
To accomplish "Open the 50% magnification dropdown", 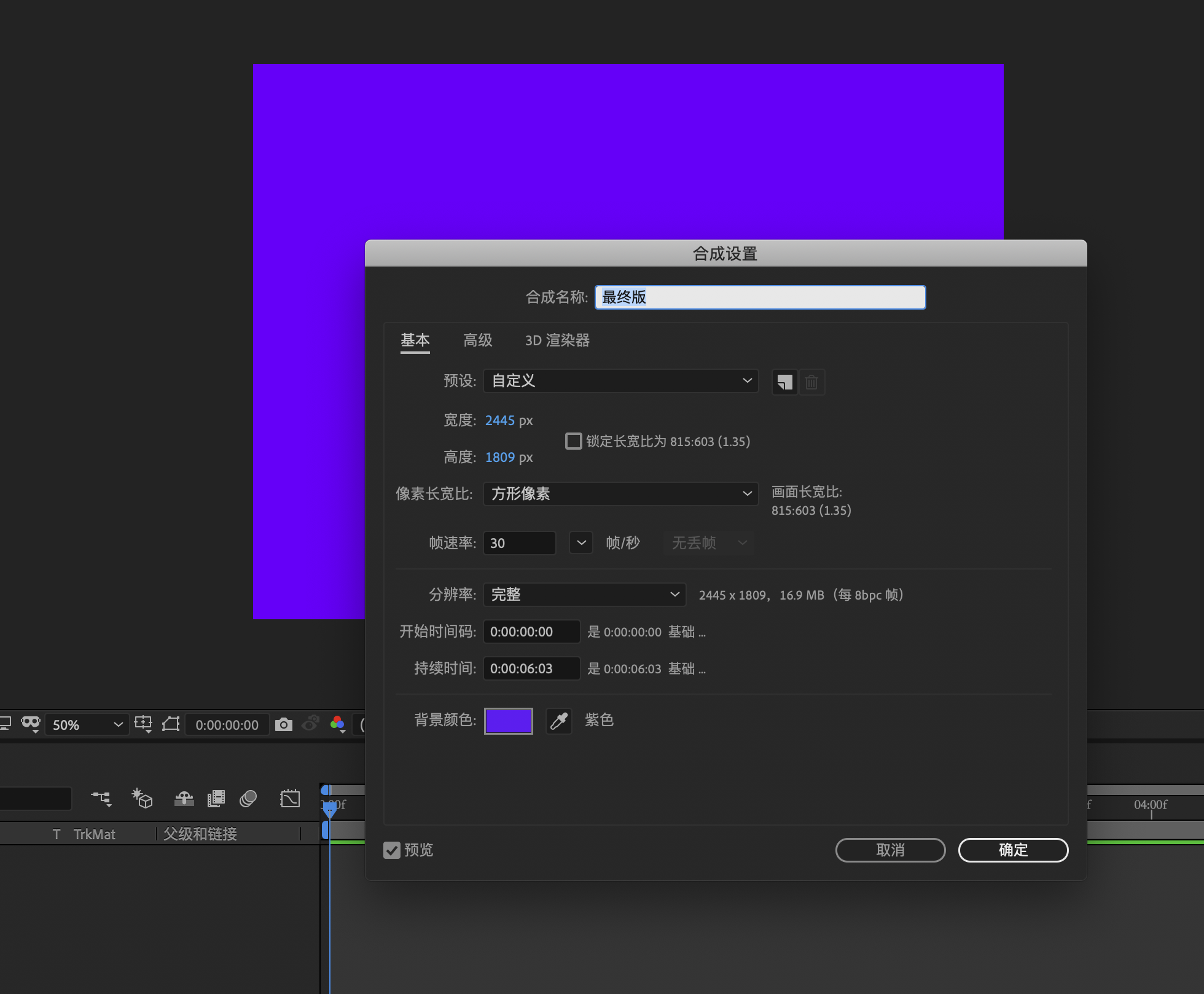I will 87,725.
